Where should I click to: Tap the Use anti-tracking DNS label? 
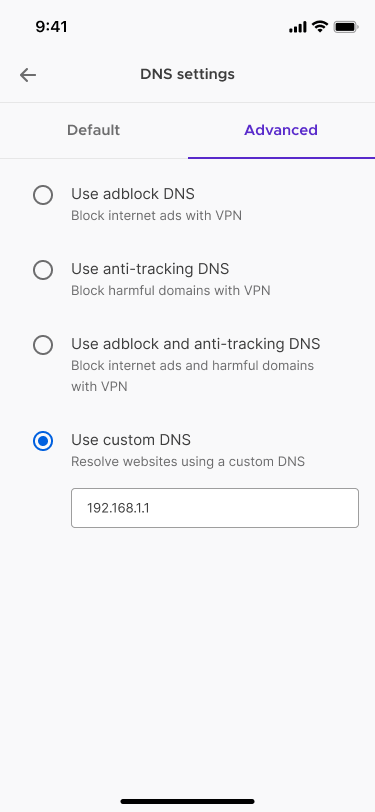[150, 269]
